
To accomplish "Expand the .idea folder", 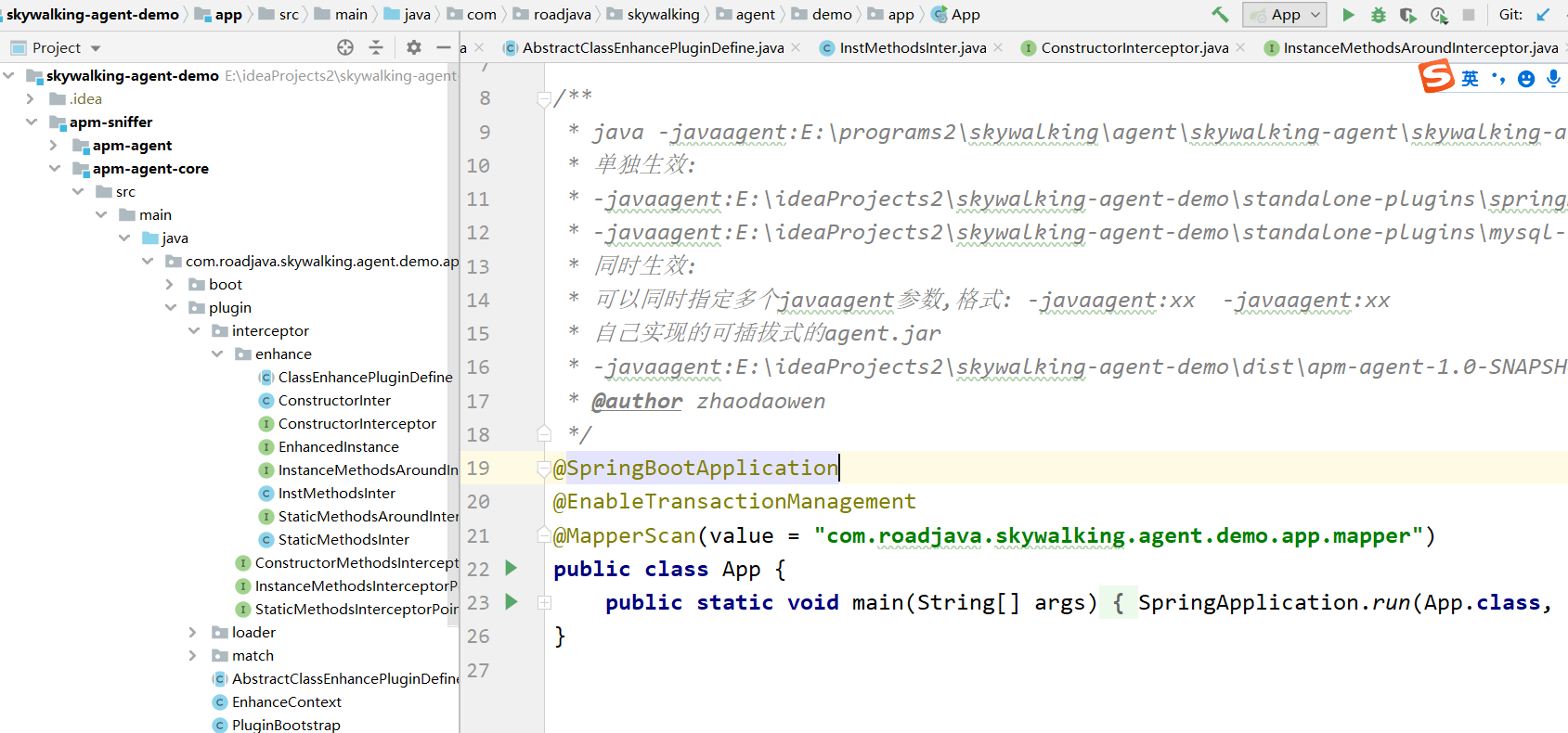I will [31, 98].
